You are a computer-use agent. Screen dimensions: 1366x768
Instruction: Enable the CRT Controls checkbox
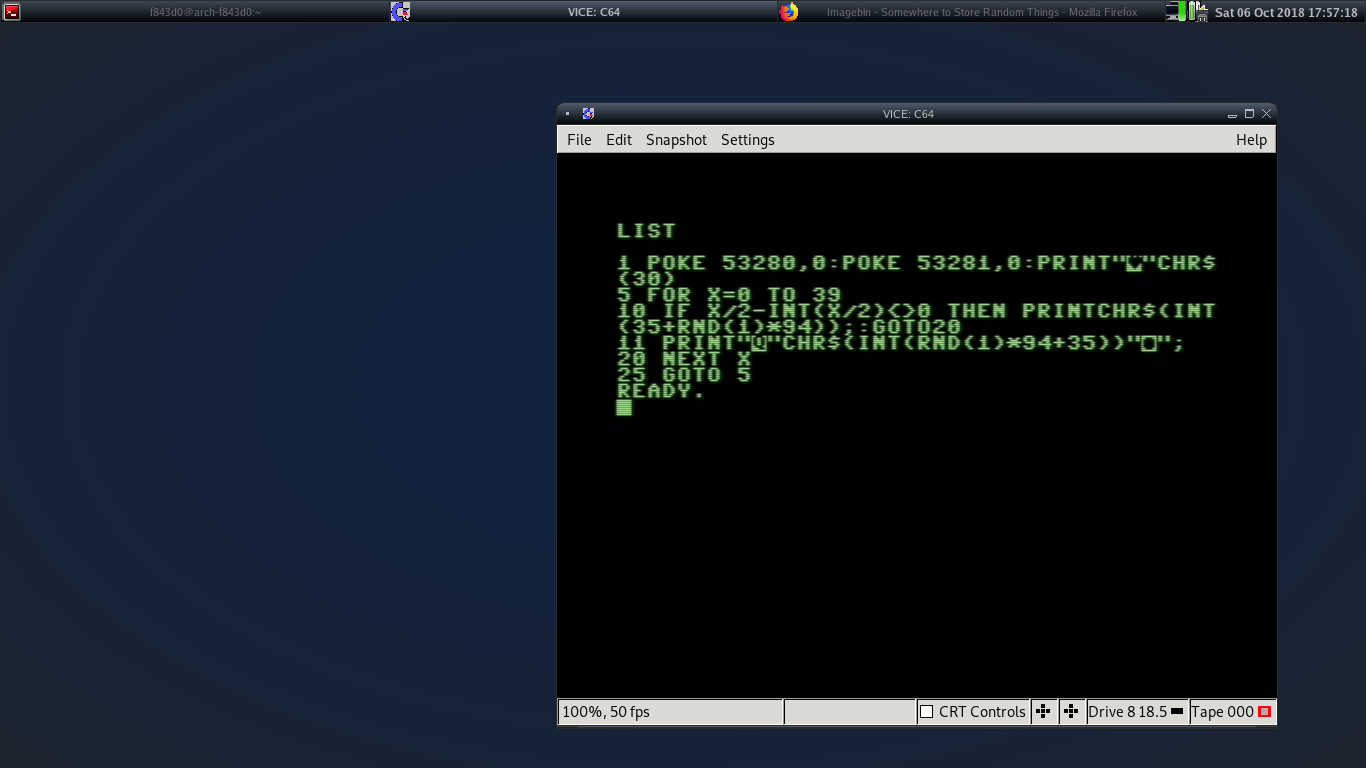coord(927,712)
